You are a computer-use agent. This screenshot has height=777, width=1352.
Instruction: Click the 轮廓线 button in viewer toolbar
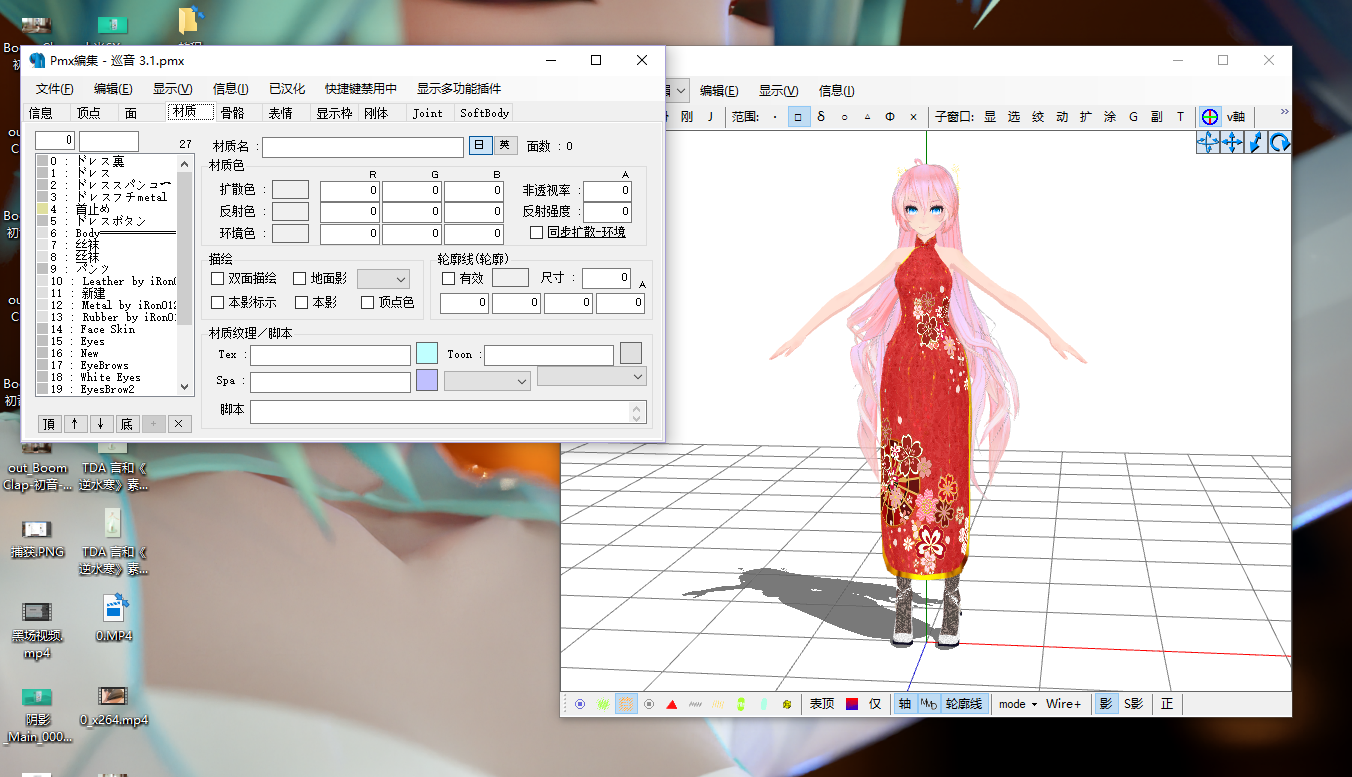964,704
